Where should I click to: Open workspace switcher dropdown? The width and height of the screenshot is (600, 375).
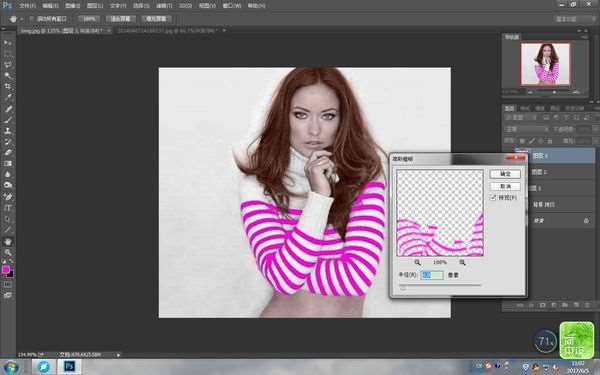(x=576, y=19)
